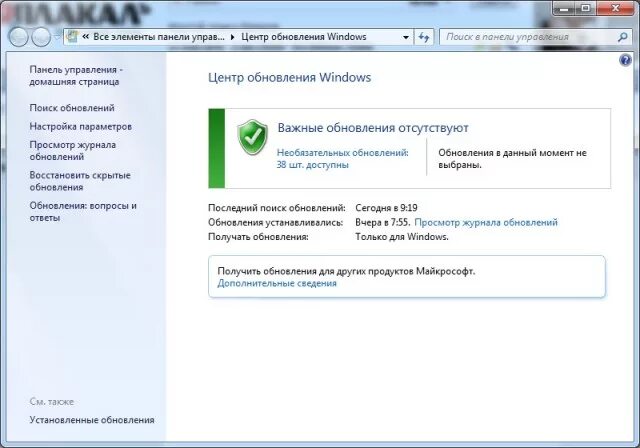Image resolution: width=640 pixels, height=448 pixels.
Task: Minimize the Windows Update window
Action: (x=564, y=8)
